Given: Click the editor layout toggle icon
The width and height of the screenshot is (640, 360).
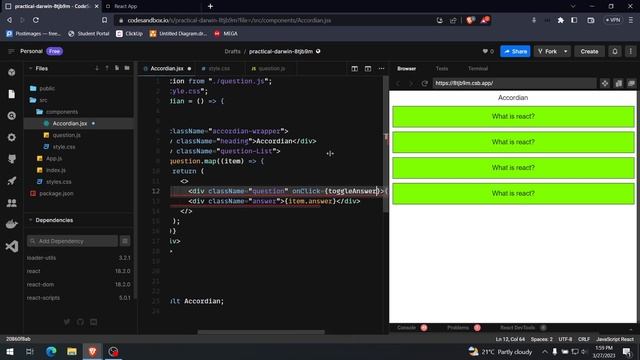Looking at the screenshot, I should (368, 69).
